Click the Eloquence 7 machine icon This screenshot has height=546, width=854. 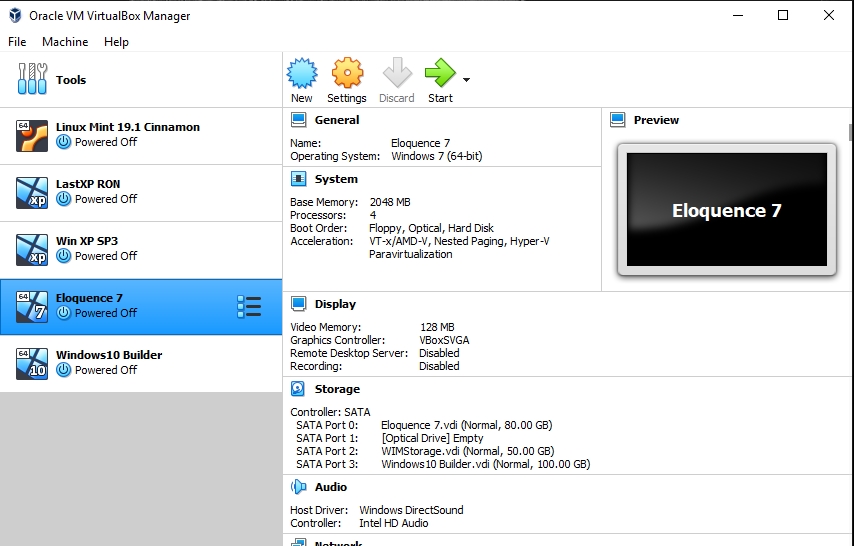pyautogui.click(x=32, y=307)
